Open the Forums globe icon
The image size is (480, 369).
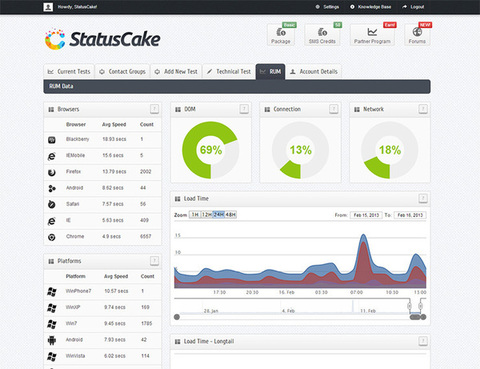[417, 32]
